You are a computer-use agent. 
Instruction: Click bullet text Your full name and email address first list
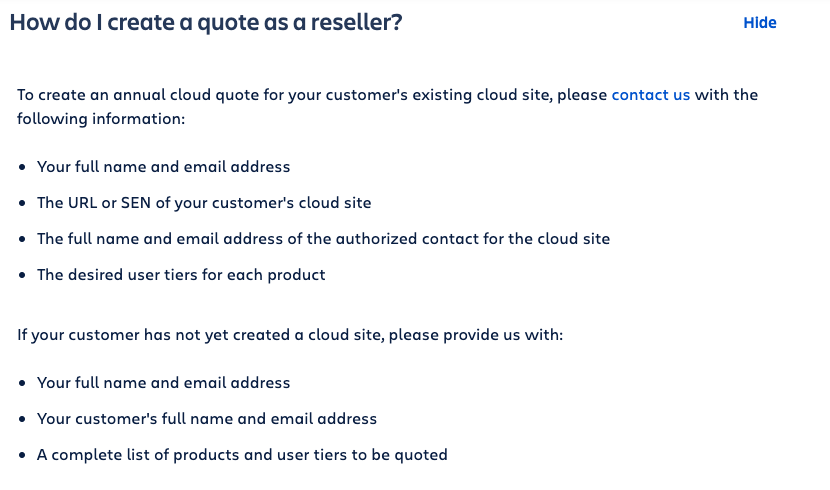(164, 167)
